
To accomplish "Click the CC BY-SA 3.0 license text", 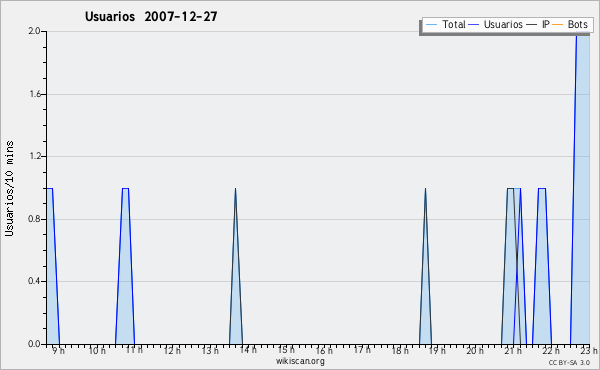I will (569, 362).
